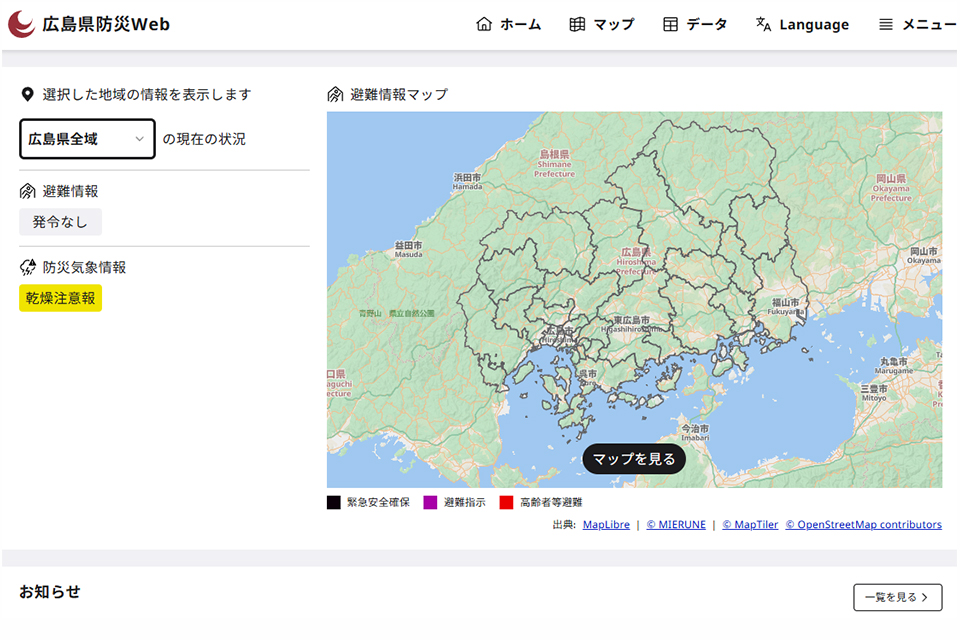Click the hamburger icon next to メニュー
The width and height of the screenshot is (960, 640).
tap(884, 23)
